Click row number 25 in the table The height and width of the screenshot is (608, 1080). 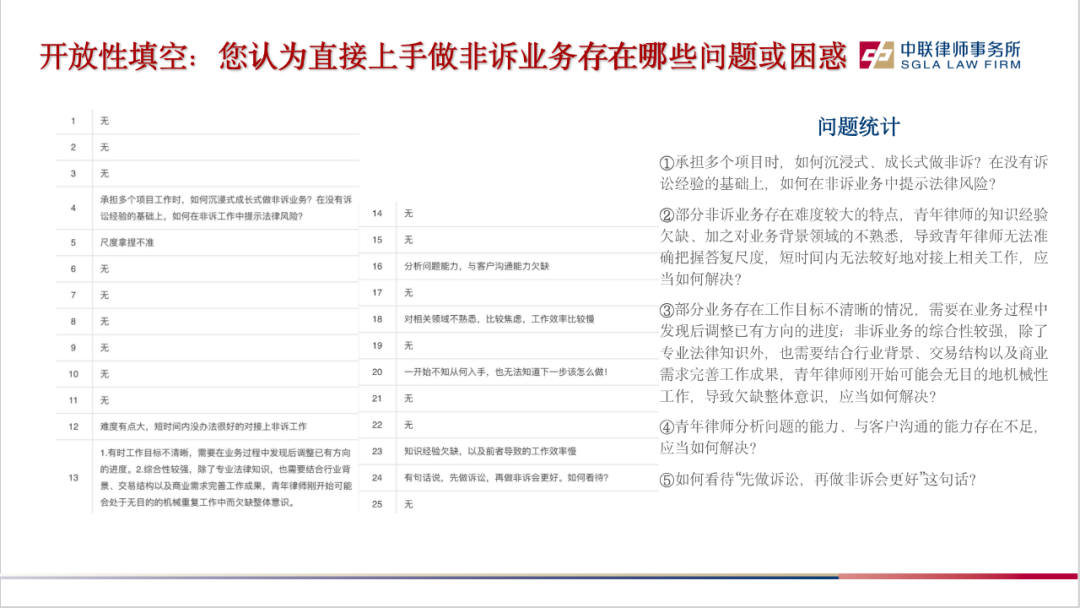click(377, 504)
